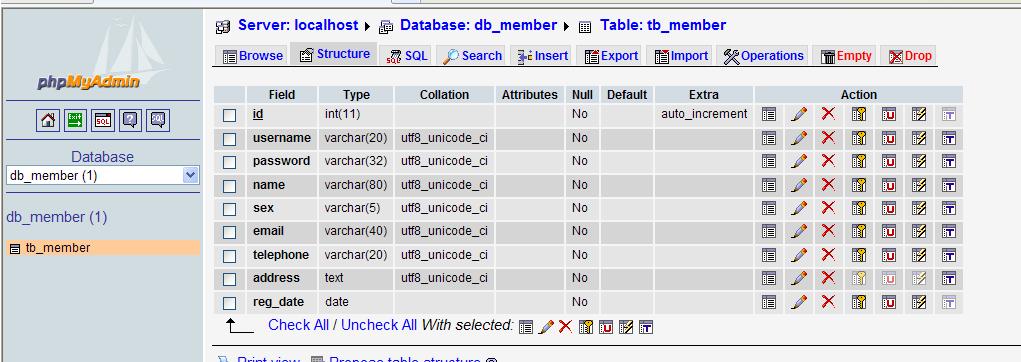Check the telephone field checkbox
Screen dimensions: 1021x362
click(x=229, y=256)
